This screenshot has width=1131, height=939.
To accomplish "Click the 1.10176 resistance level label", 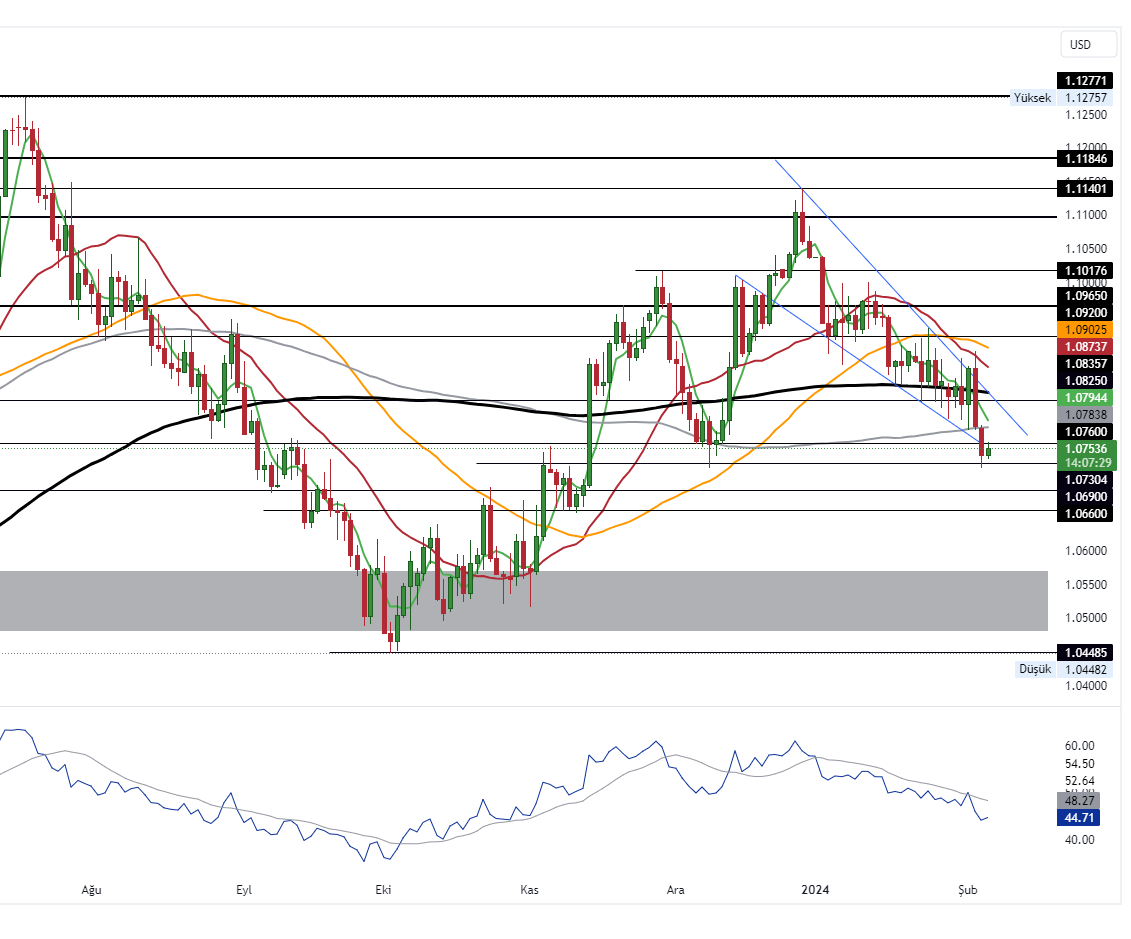I will [x=1085, y=271].
